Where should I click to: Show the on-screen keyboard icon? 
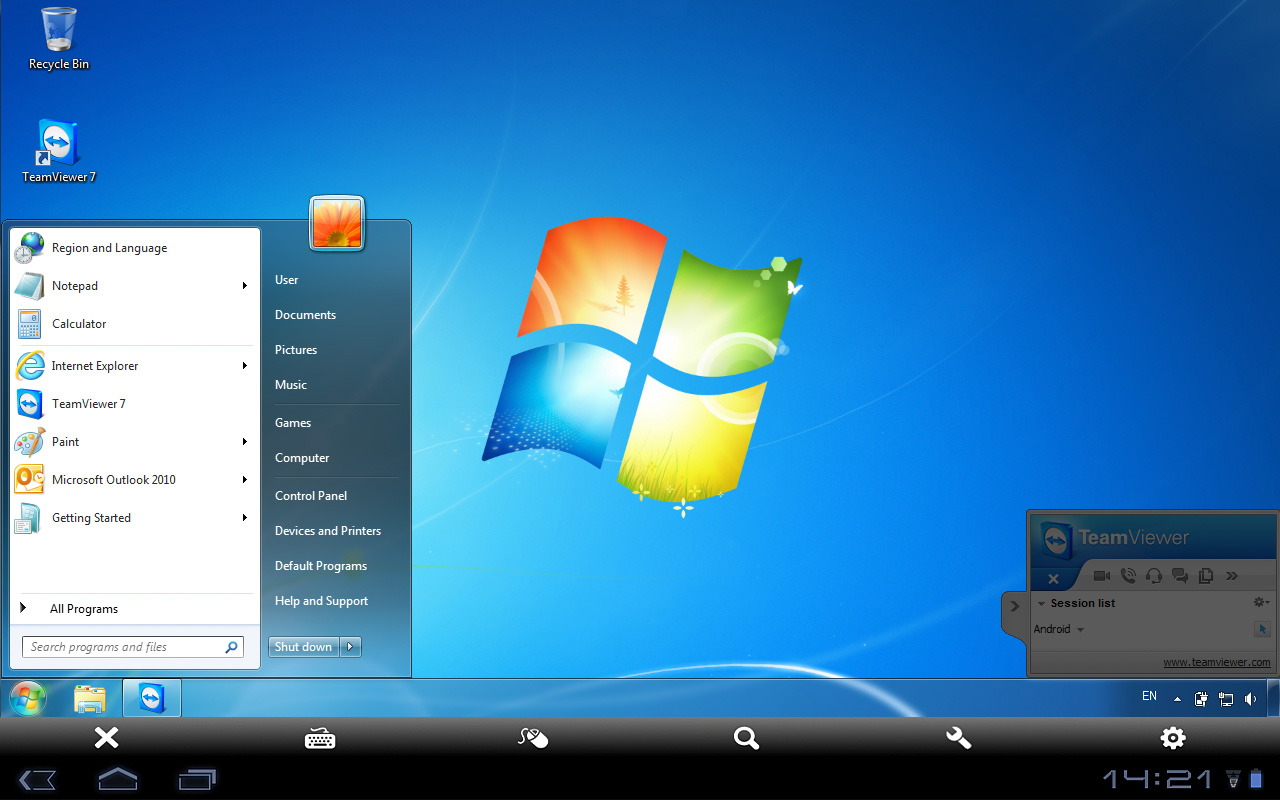coord(320,739)
